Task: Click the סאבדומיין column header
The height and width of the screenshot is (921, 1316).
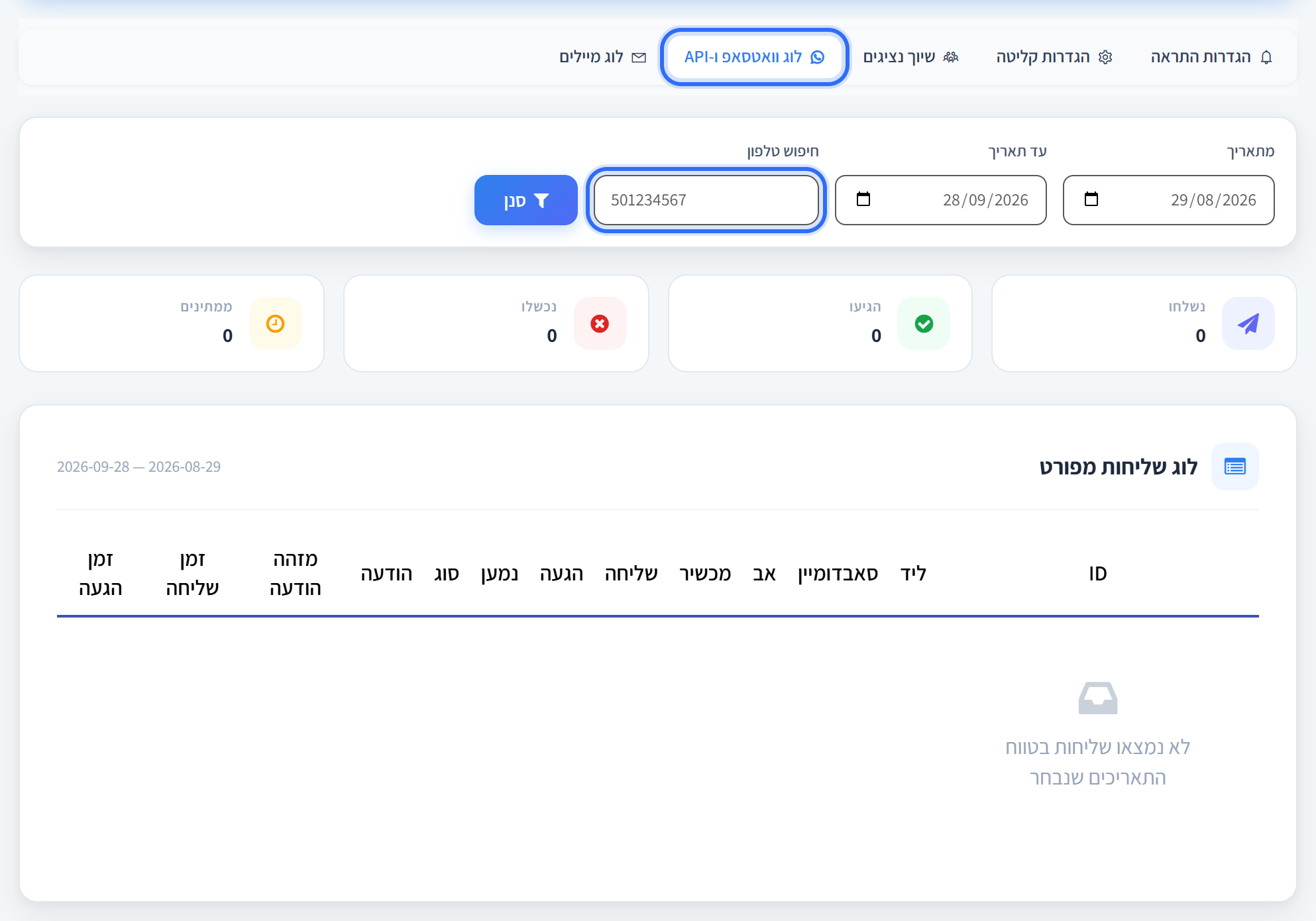Action: tap(838, 574)
